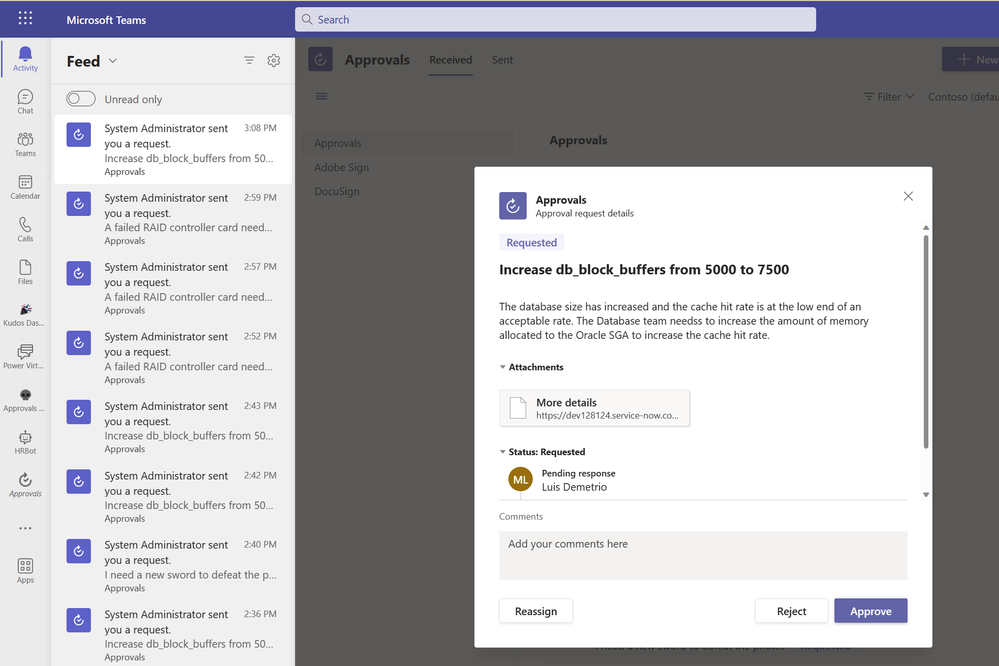Show more apps via ellipsis icon
This screenshot has width=999, height=666.
[x=25, y=528]
